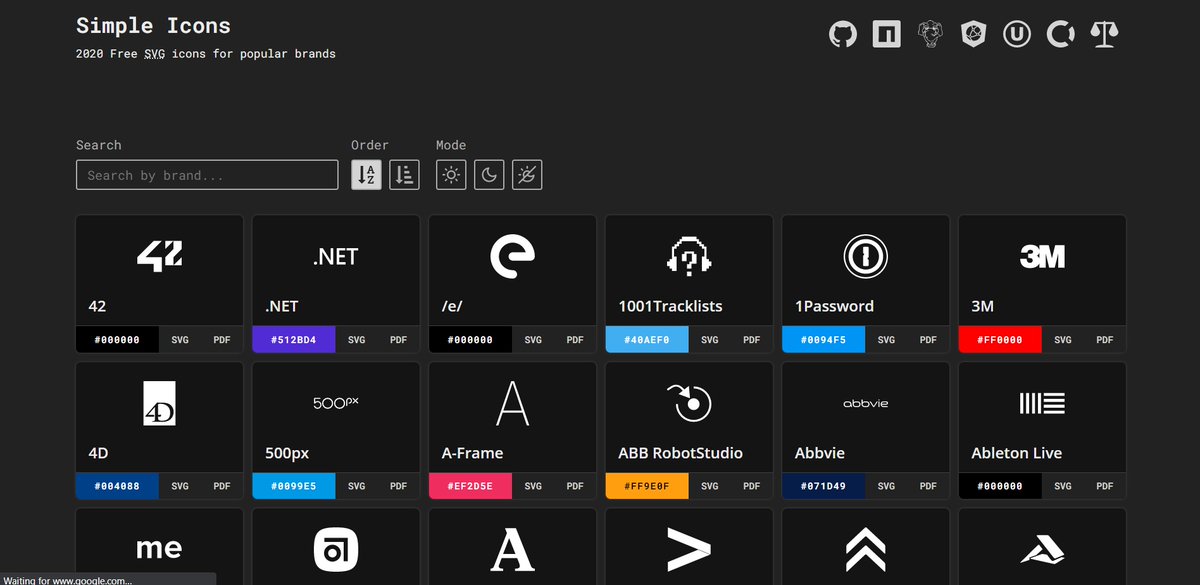The image size is (1200, 585).
Task: Click the 4D brand logo
Action: pyautogui.click(x=159, y=403)
